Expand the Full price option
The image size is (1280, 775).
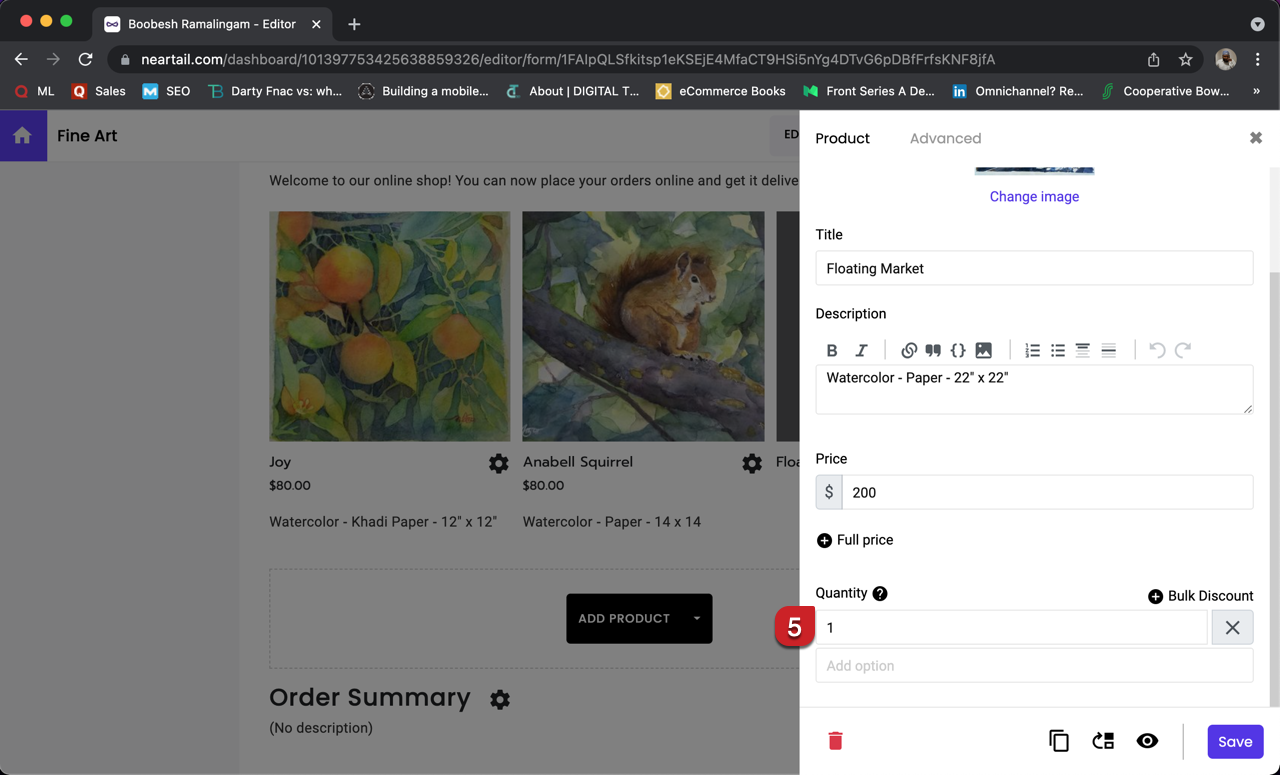point(855,540)
